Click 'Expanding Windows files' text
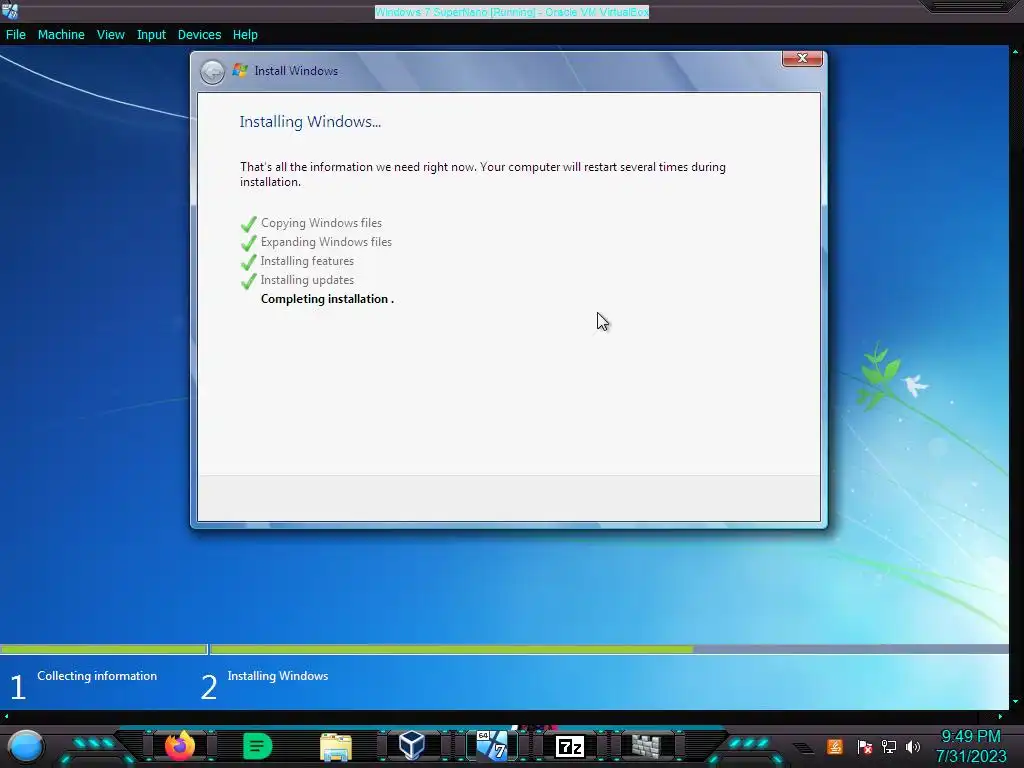Screen dimensions: 1024x768 (x=327, y=242)
